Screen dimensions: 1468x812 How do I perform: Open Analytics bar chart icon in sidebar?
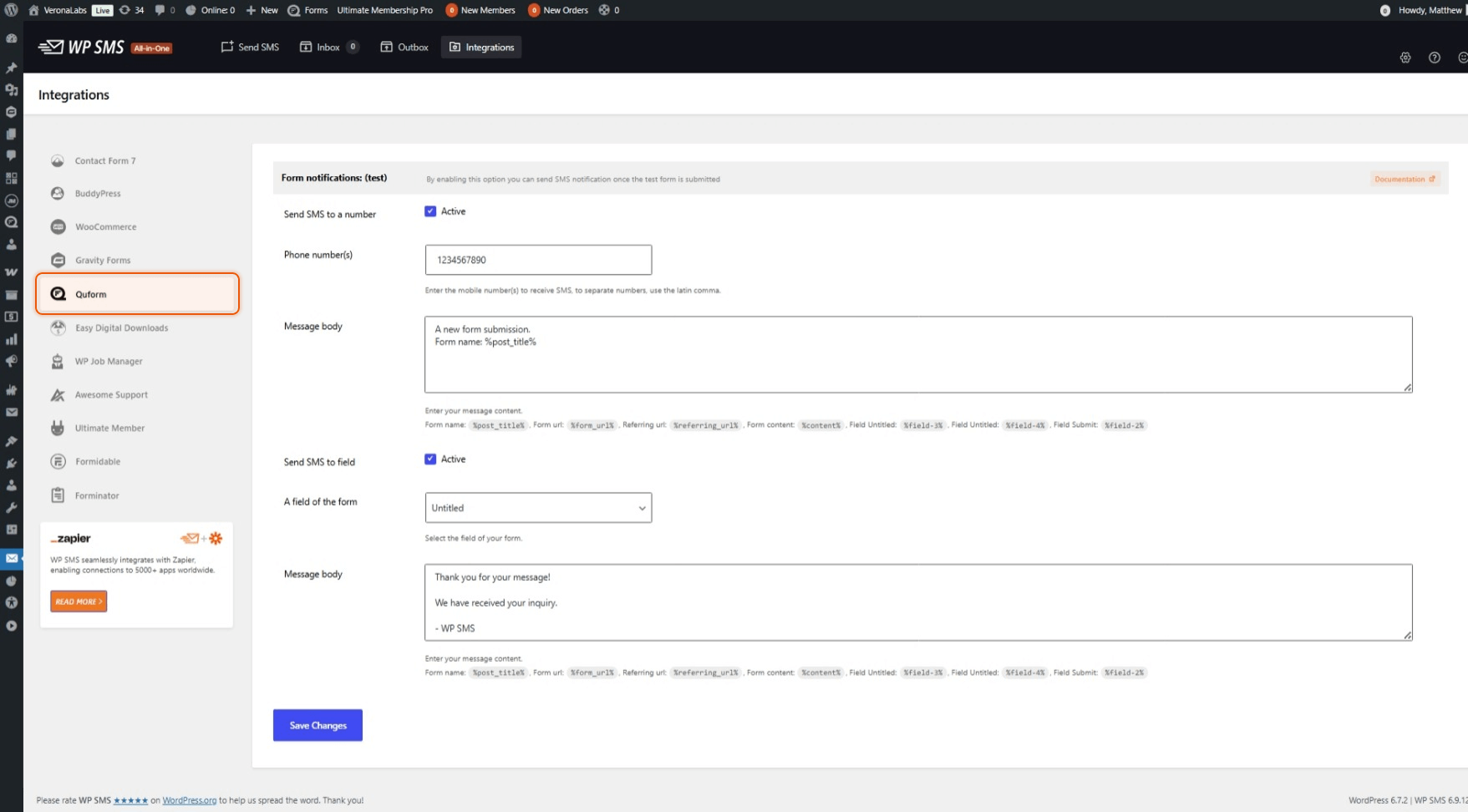[12, 339]
